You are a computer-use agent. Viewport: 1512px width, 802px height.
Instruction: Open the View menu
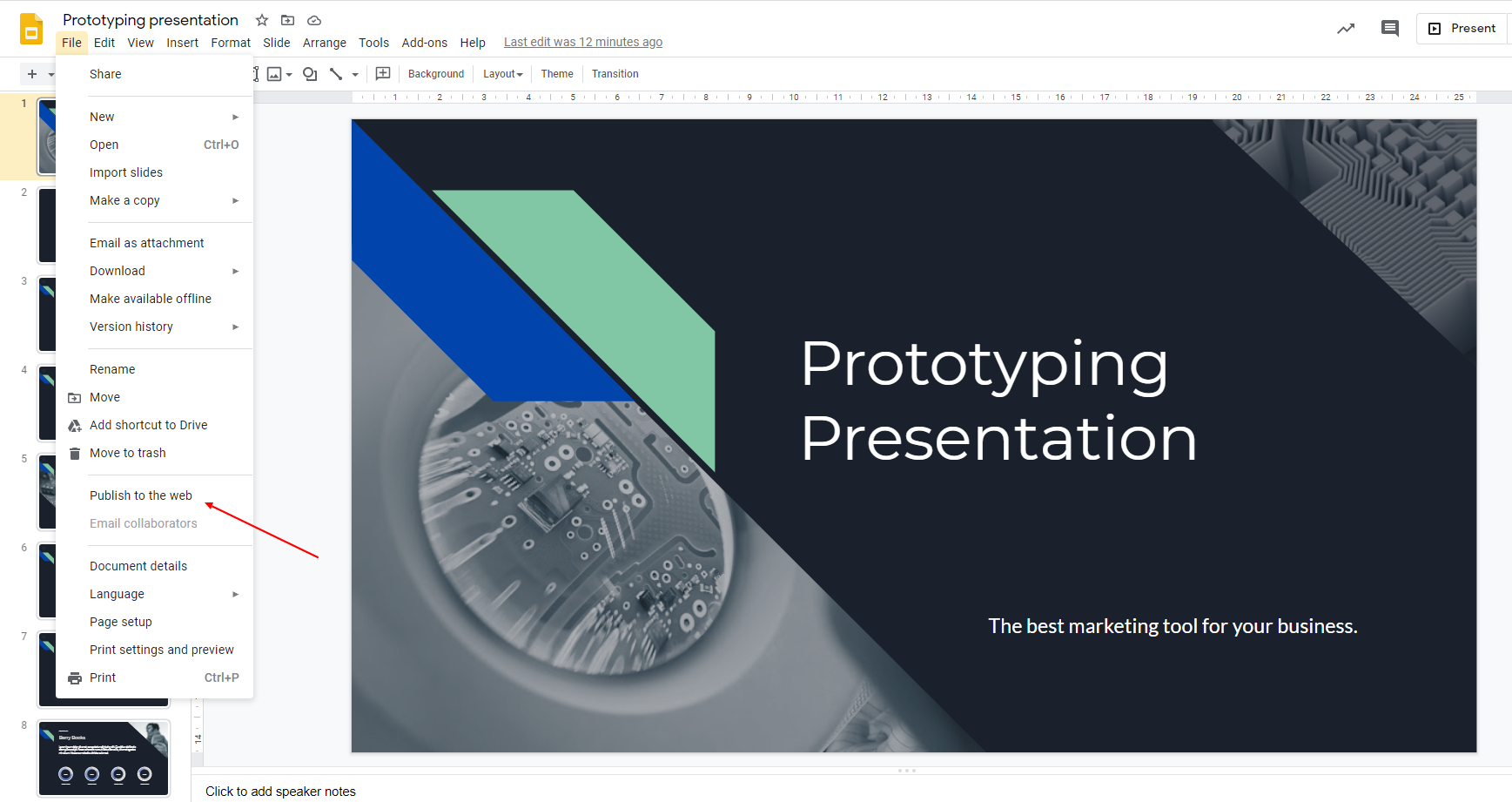tap(140, 43)
